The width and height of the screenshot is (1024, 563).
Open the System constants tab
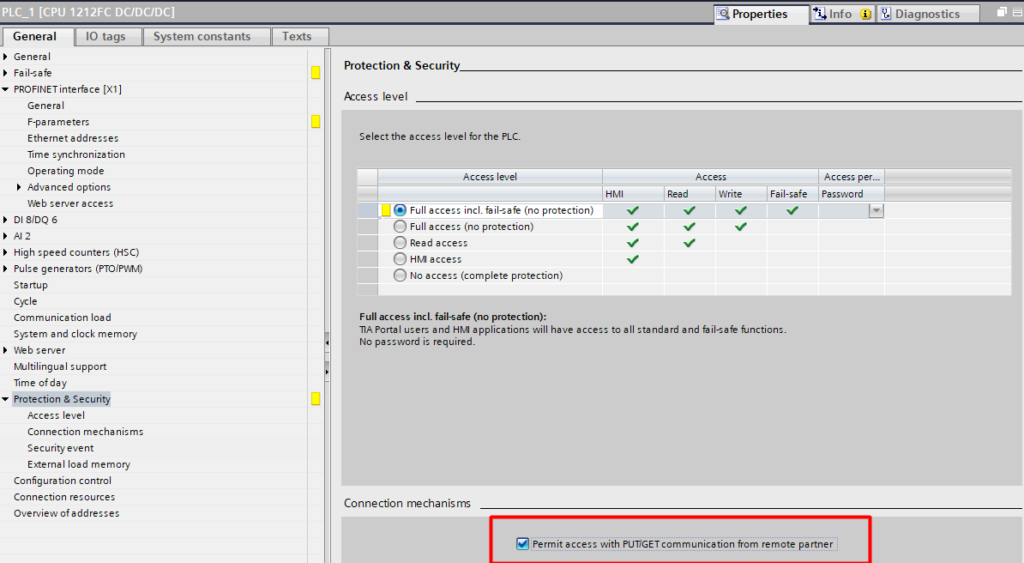click(206, 36)
